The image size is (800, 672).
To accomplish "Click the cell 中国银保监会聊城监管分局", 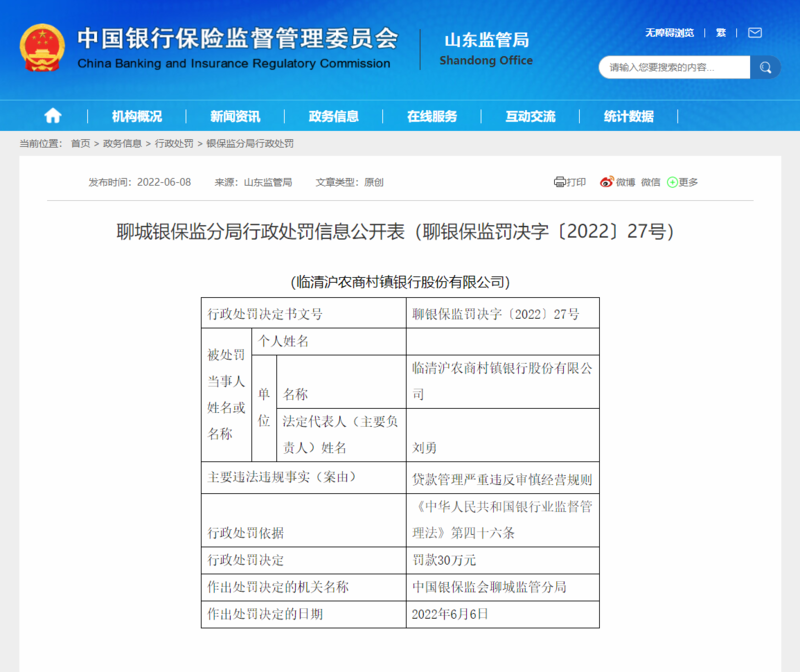I will point(503,587).
